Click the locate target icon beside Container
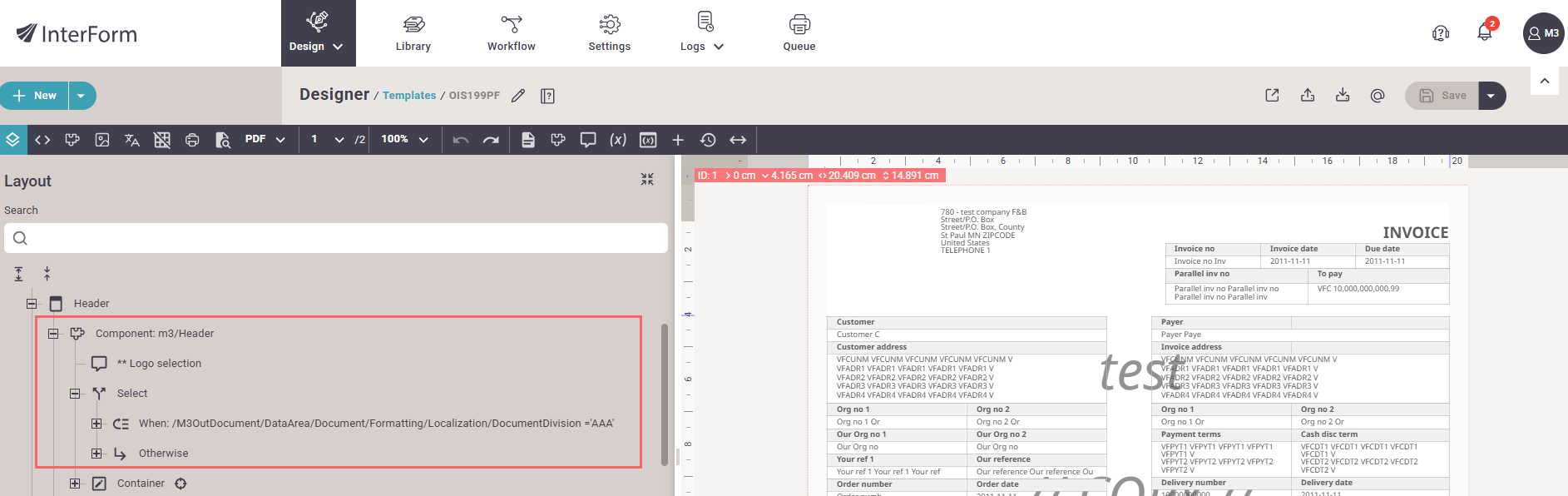Image resolution: width=1568 pixels, height=496 pixels. (x=181, y=484)
